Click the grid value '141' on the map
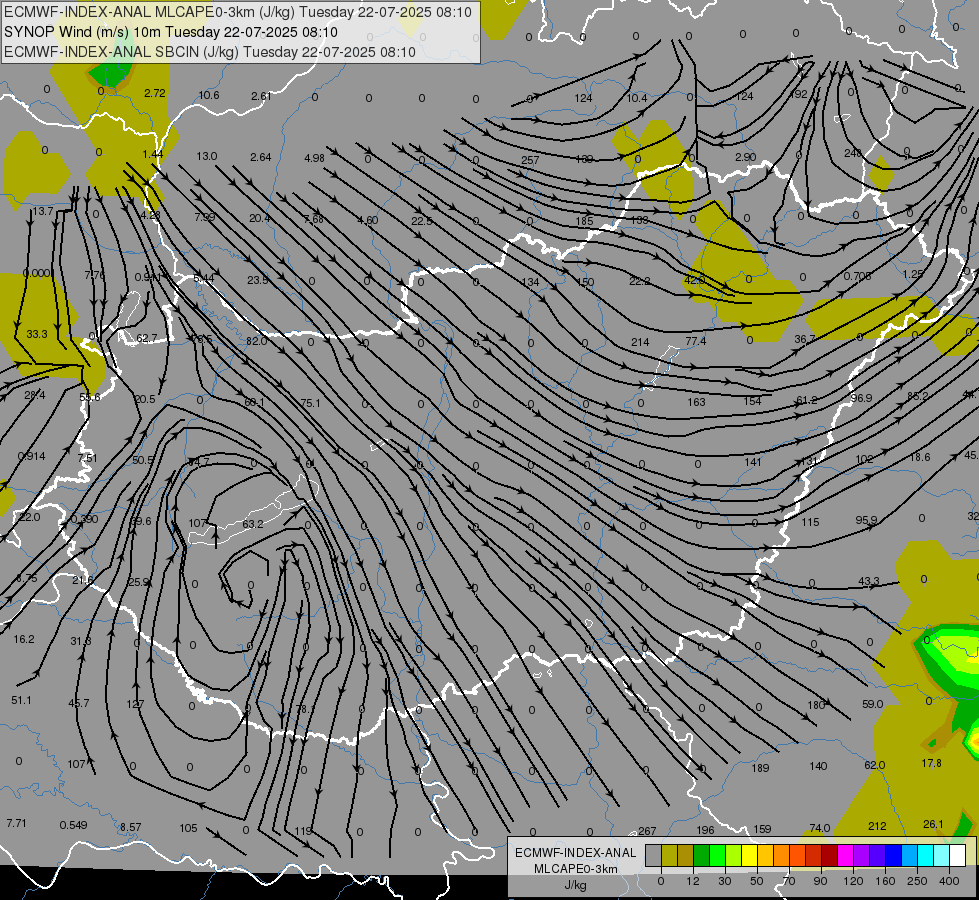979x900 pixels. pos(753,462)
